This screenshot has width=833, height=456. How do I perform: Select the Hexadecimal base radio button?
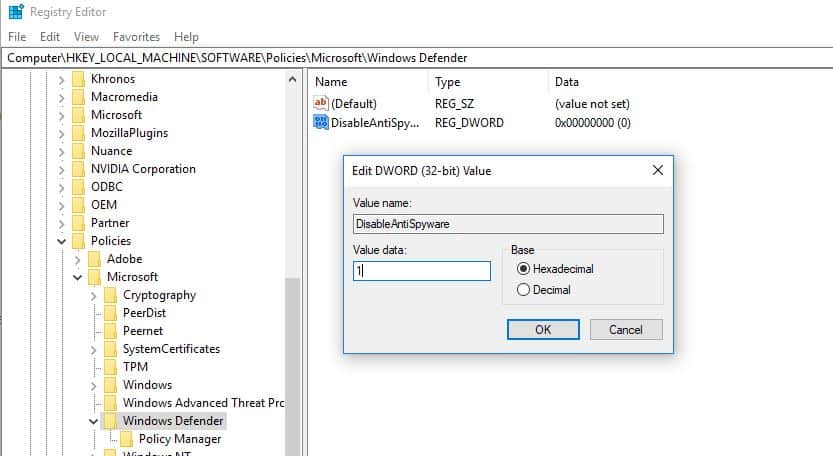click(523, 269)
